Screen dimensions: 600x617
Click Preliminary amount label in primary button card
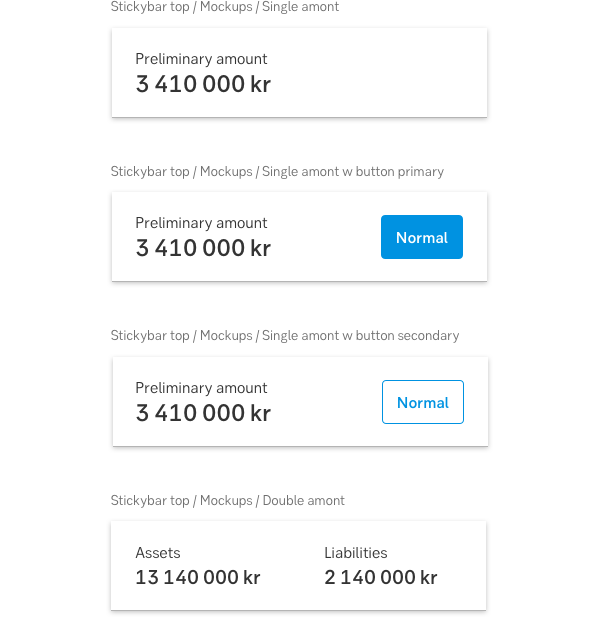[x=201, y=223]
